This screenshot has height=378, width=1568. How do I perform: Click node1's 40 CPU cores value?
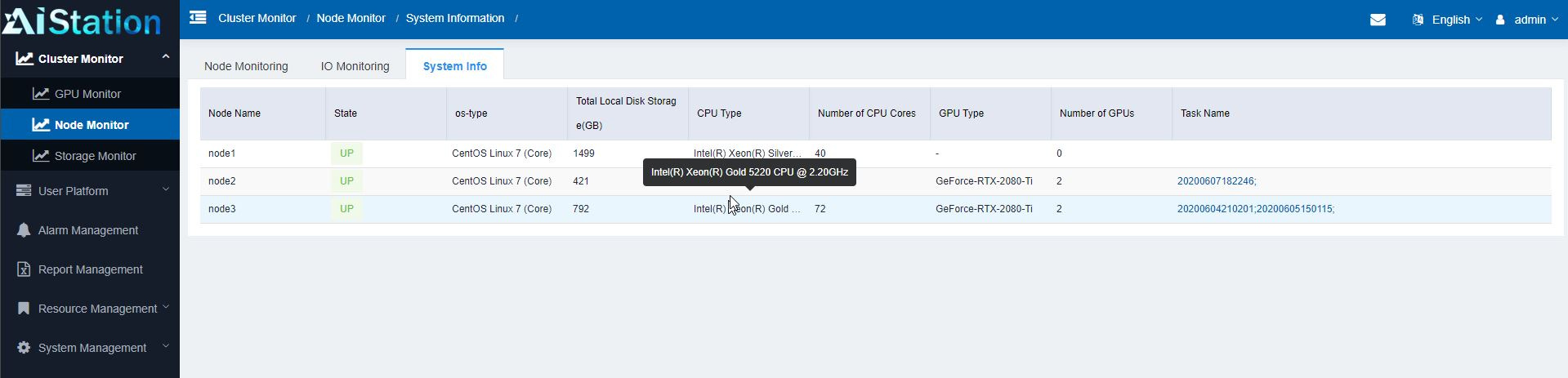tap(820, 153)
